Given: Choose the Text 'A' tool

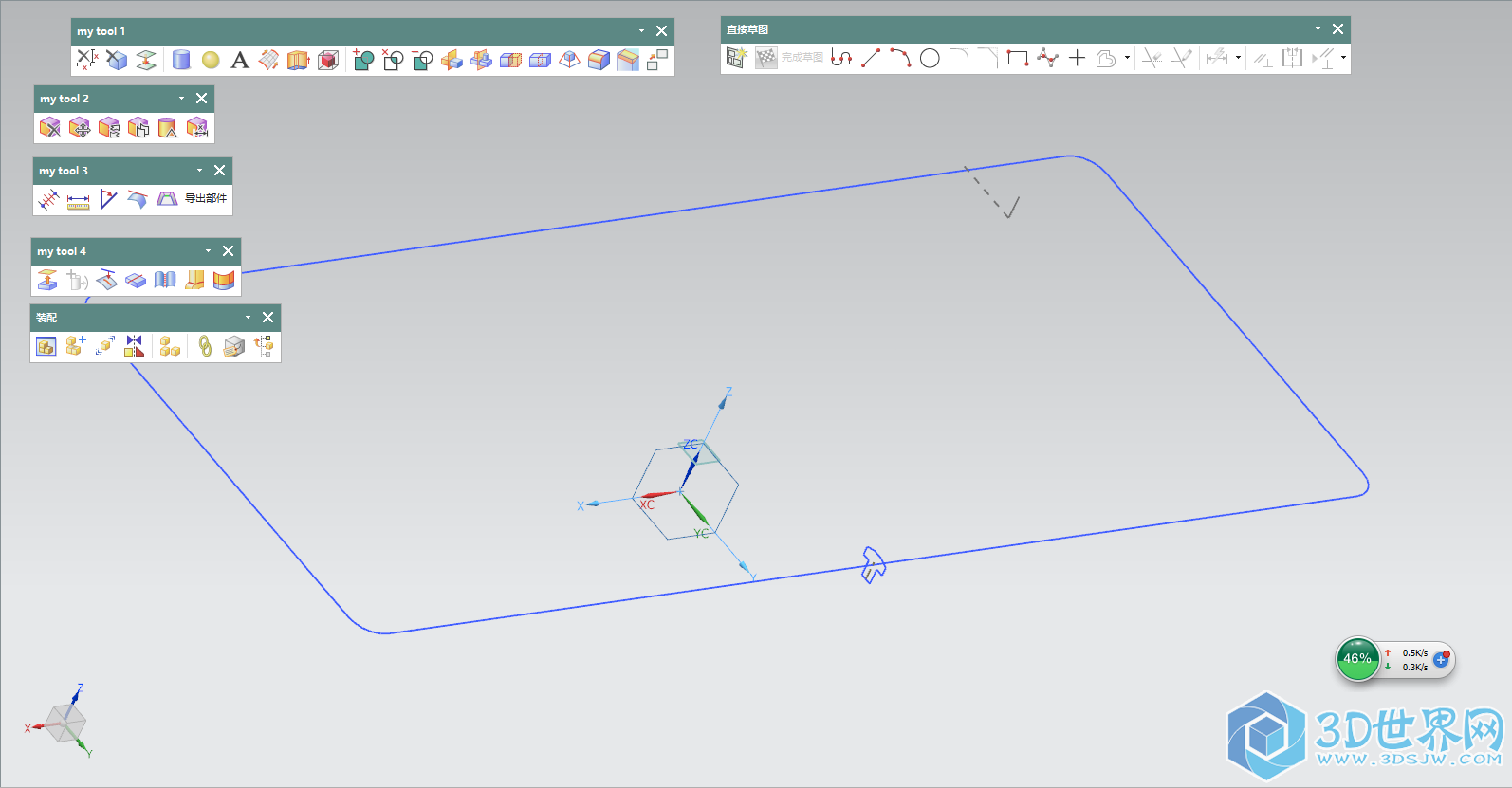Looking at the screenshot, I should point(240,60).
